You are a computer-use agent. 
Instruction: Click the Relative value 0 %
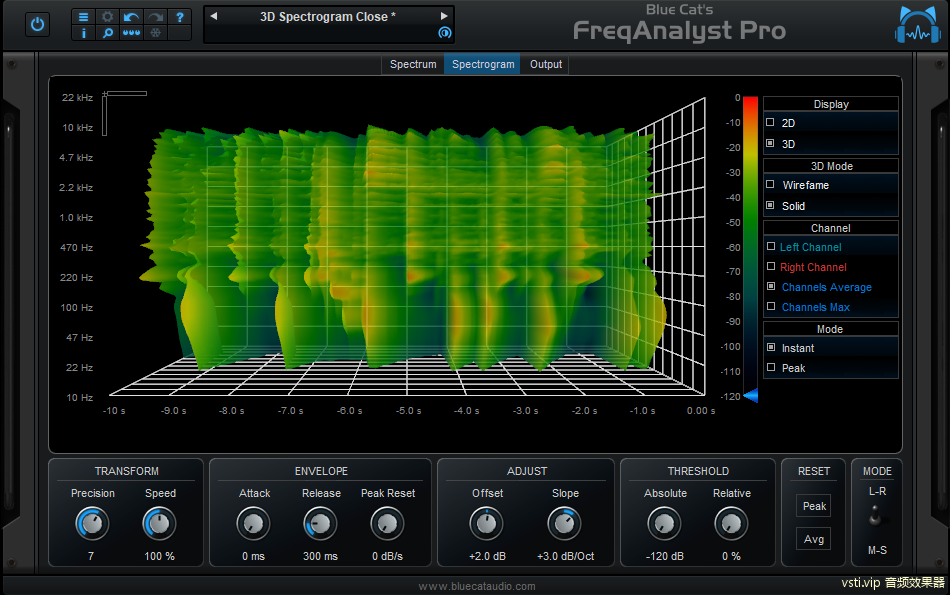click(731, 556)
